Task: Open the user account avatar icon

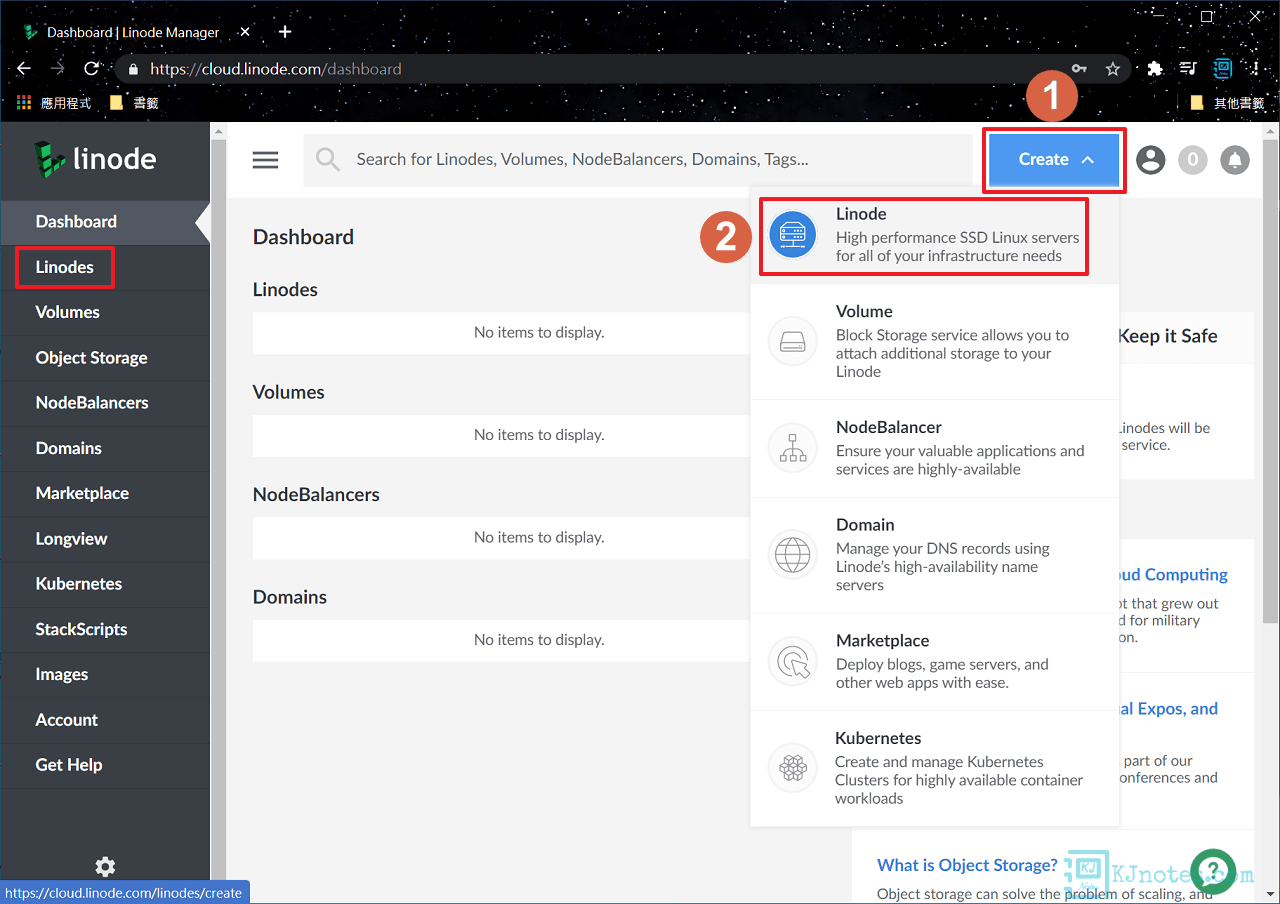Action: click(1151, 159)
